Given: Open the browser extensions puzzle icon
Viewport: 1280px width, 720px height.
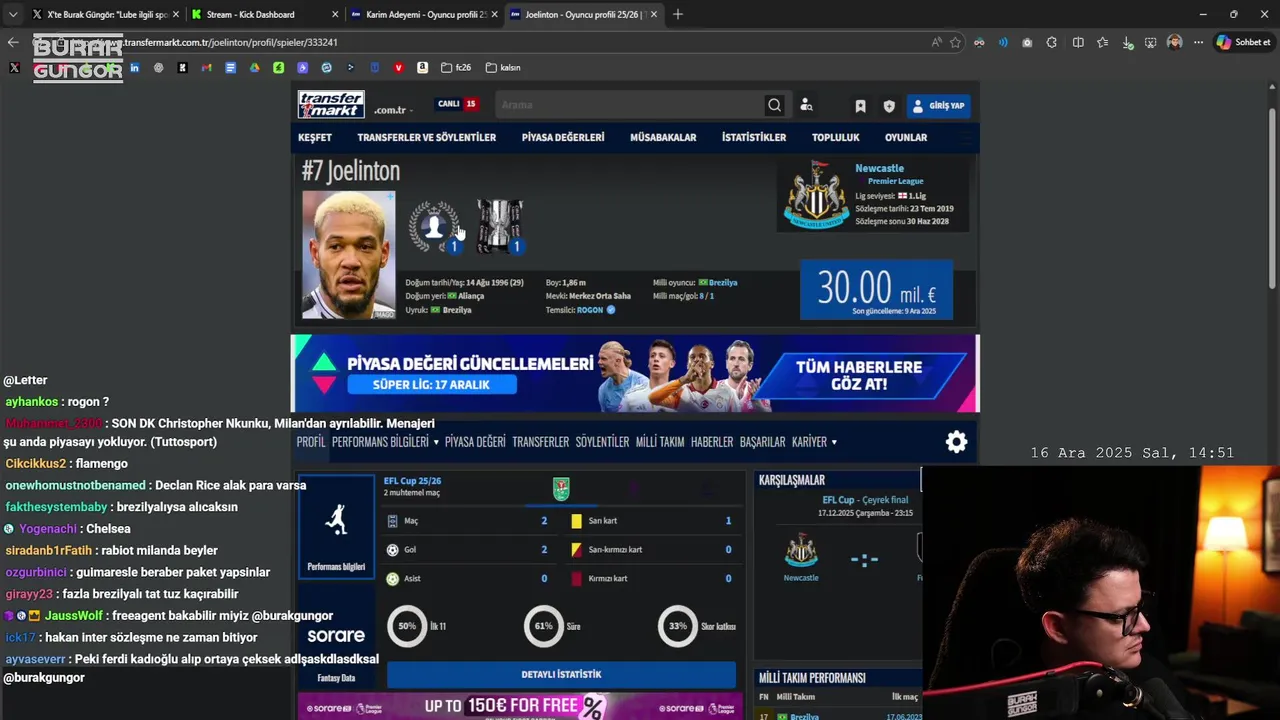Looking at the screenshot, I should 1051,42.
